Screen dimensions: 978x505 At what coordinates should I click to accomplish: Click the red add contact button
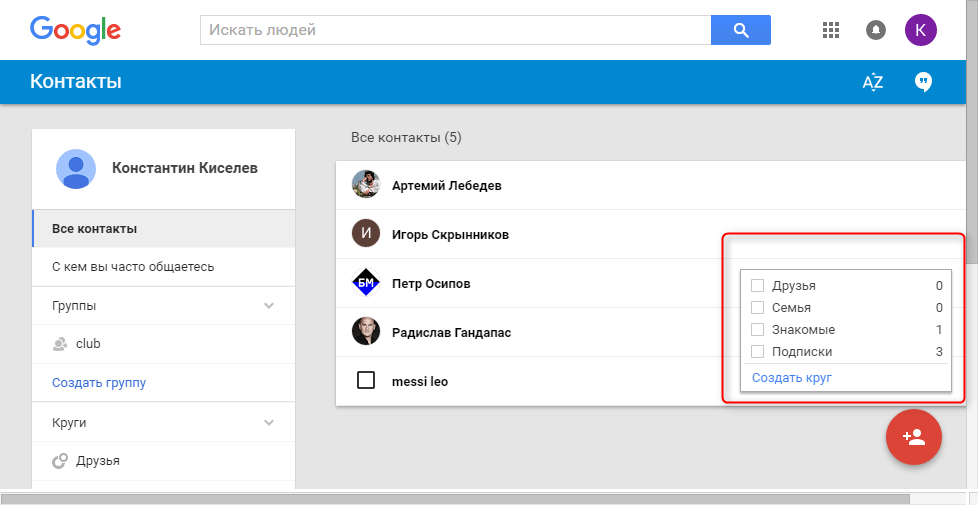913,438
